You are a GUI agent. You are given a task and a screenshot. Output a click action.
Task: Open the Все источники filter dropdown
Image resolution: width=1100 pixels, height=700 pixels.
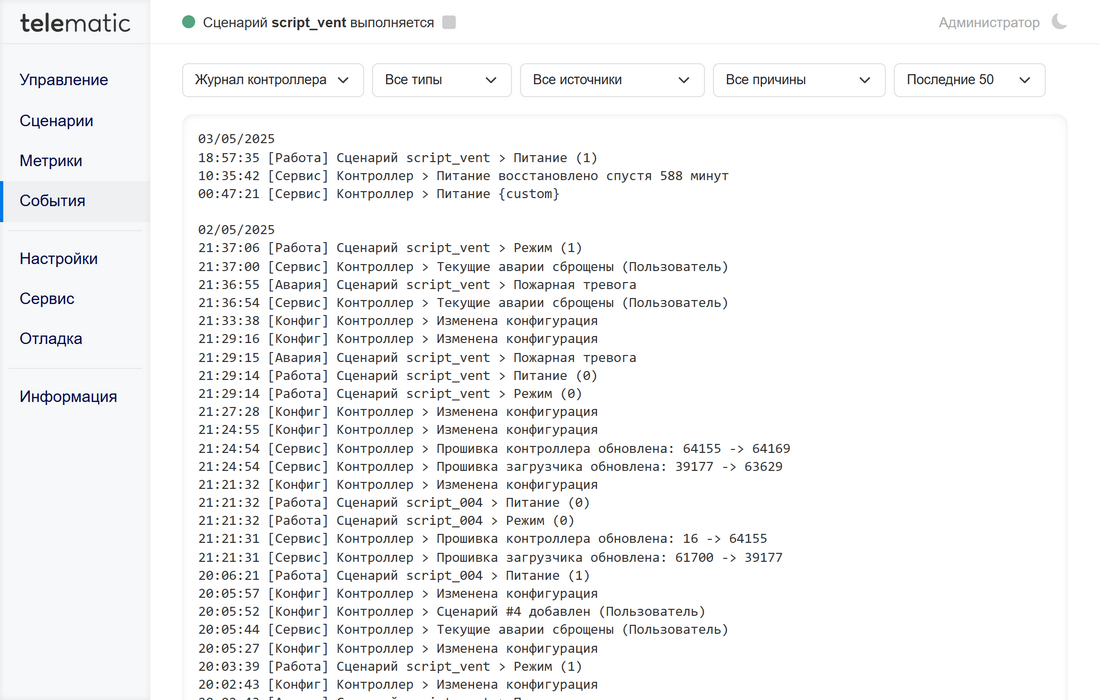[x=611, y=80]
